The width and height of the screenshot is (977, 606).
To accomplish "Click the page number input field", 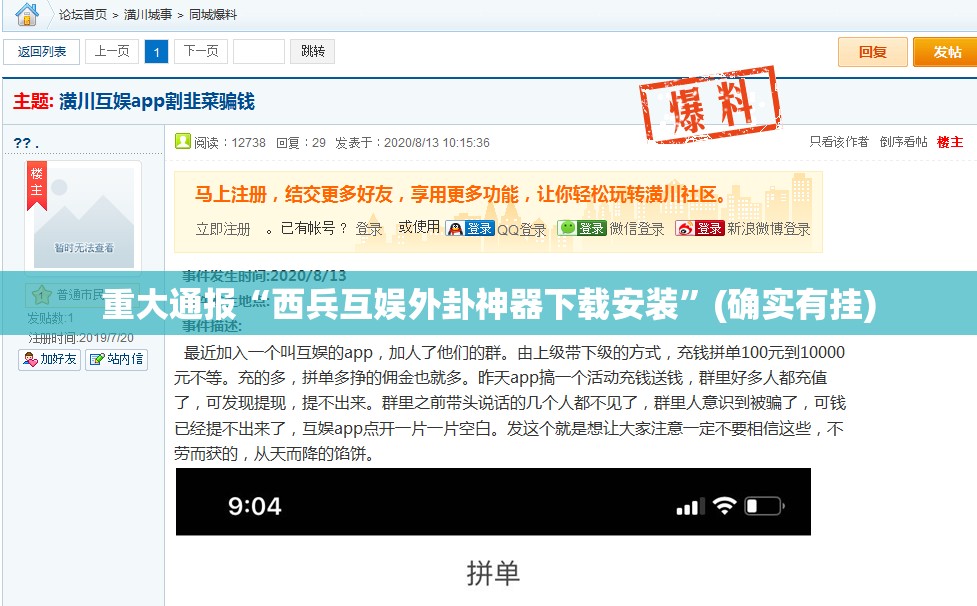I will click(259, 51).
